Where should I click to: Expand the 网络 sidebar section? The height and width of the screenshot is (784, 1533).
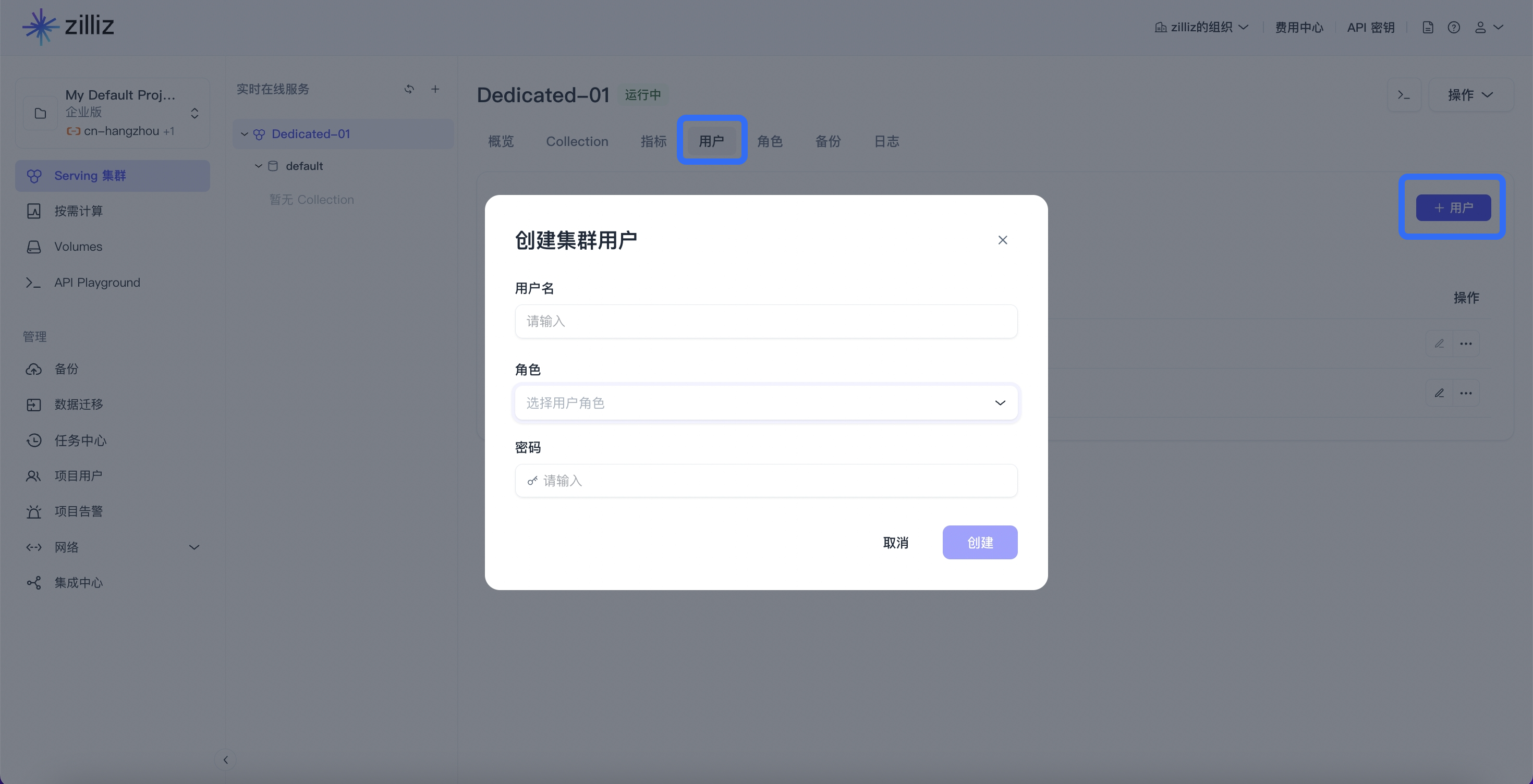113,547
